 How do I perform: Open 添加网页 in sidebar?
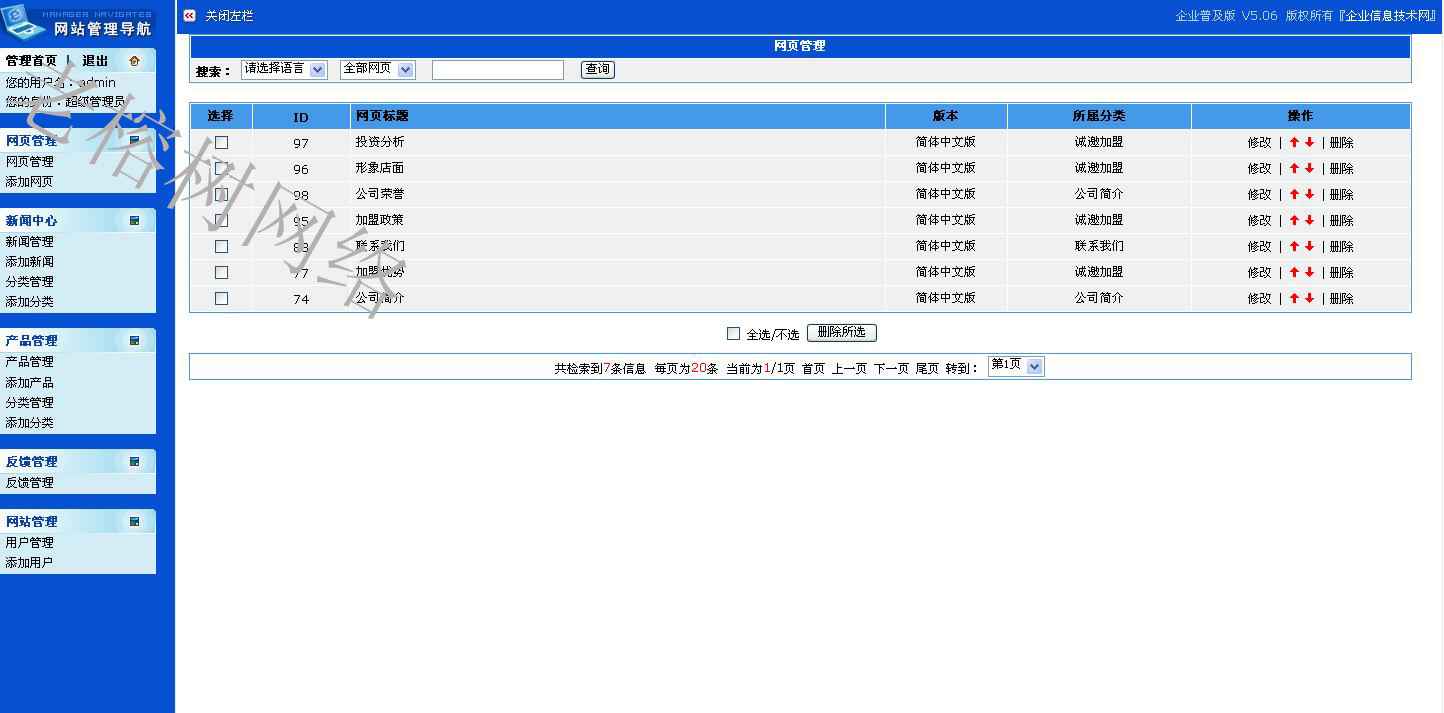[29, 181]
